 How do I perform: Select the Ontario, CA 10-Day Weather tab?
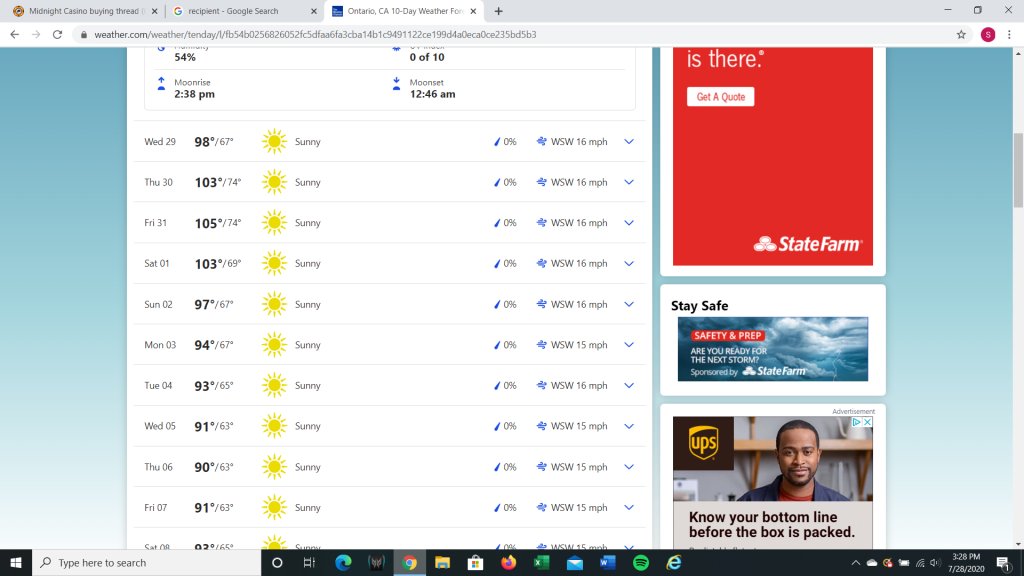pyautogui.click(x=404, y=11)
